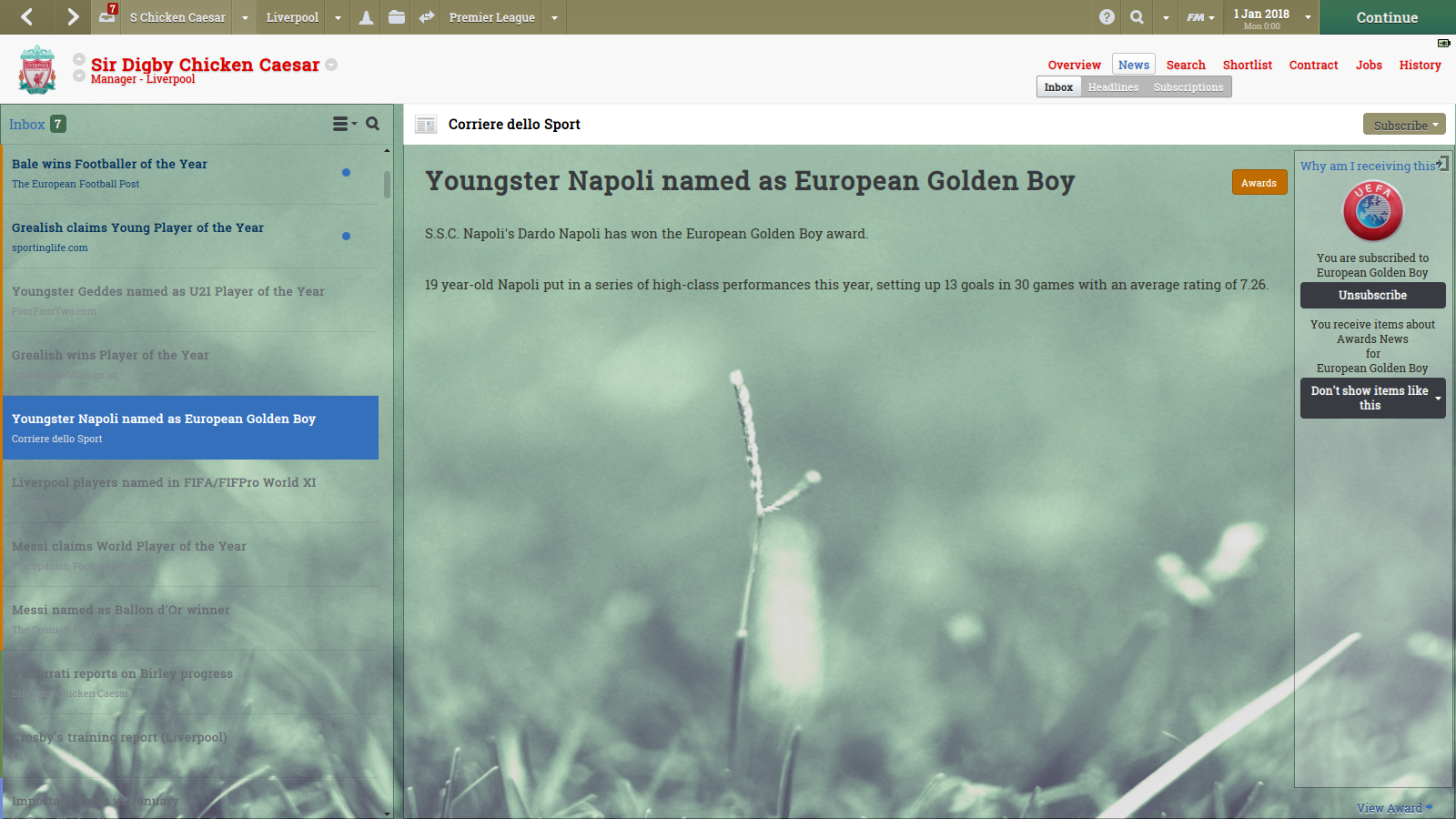This screenshot has width=1456, height=819.
Task: Expand the dropdown arrow next to search
Action: 1166,17
